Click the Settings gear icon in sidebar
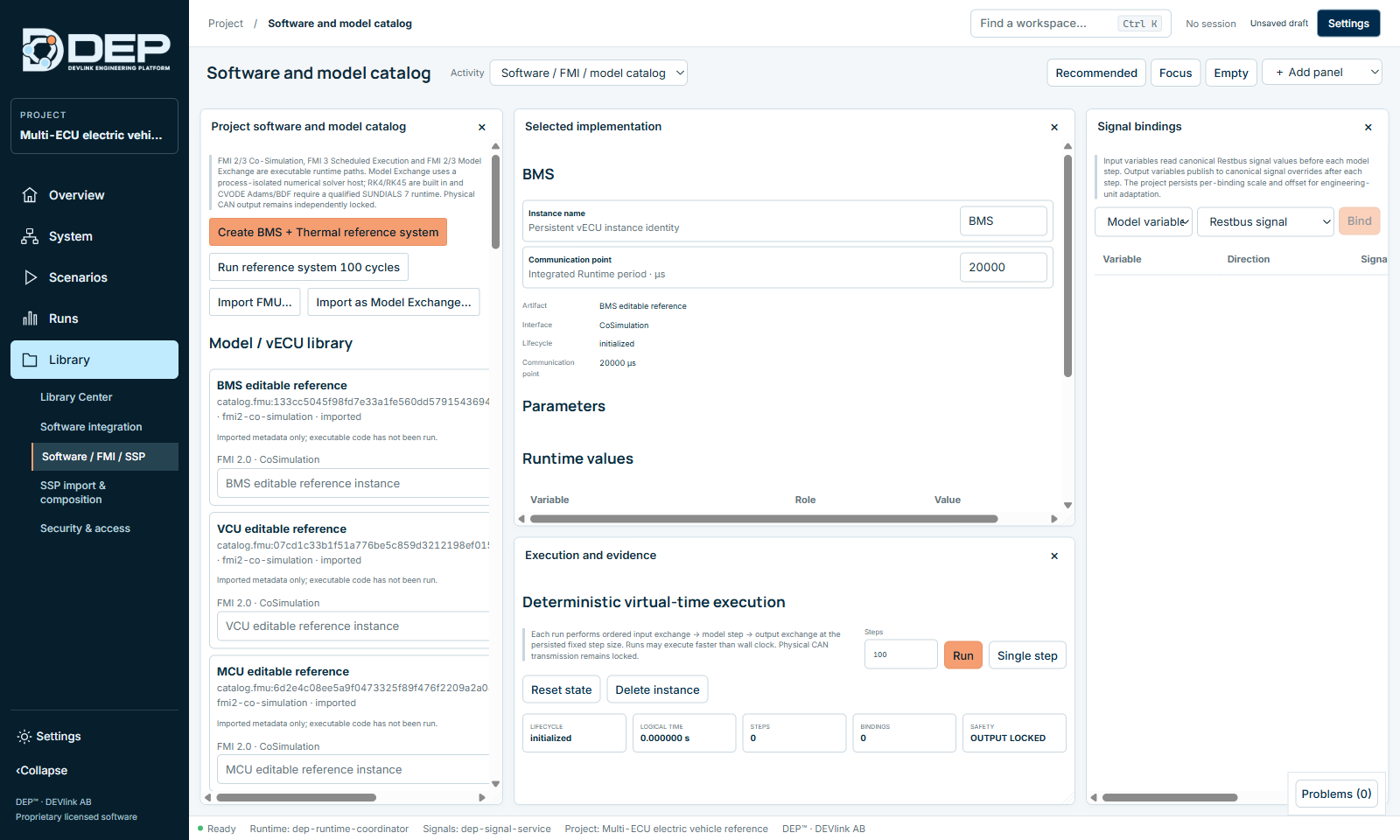 24,737
